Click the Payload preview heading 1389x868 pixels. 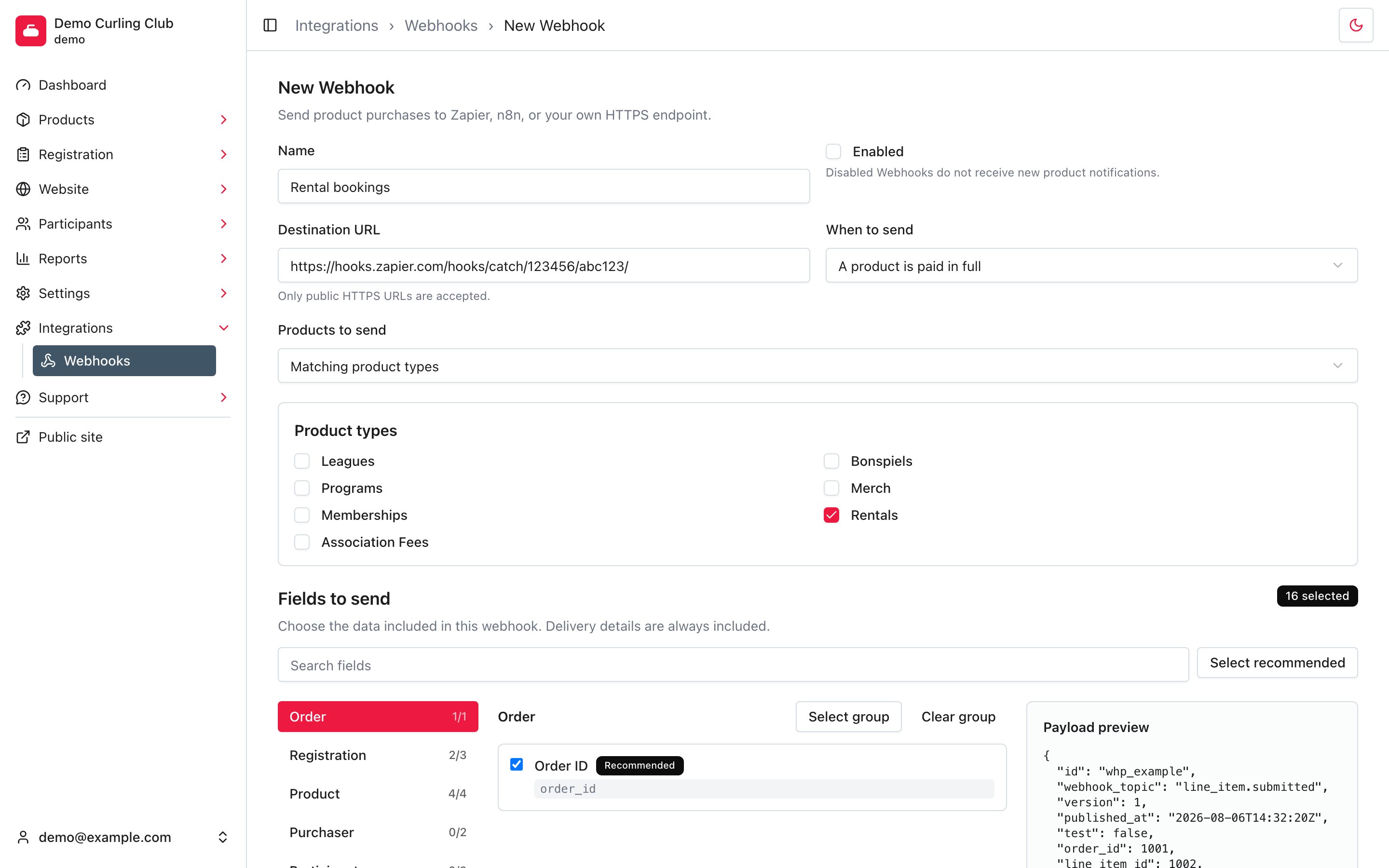click(1096, 727)
